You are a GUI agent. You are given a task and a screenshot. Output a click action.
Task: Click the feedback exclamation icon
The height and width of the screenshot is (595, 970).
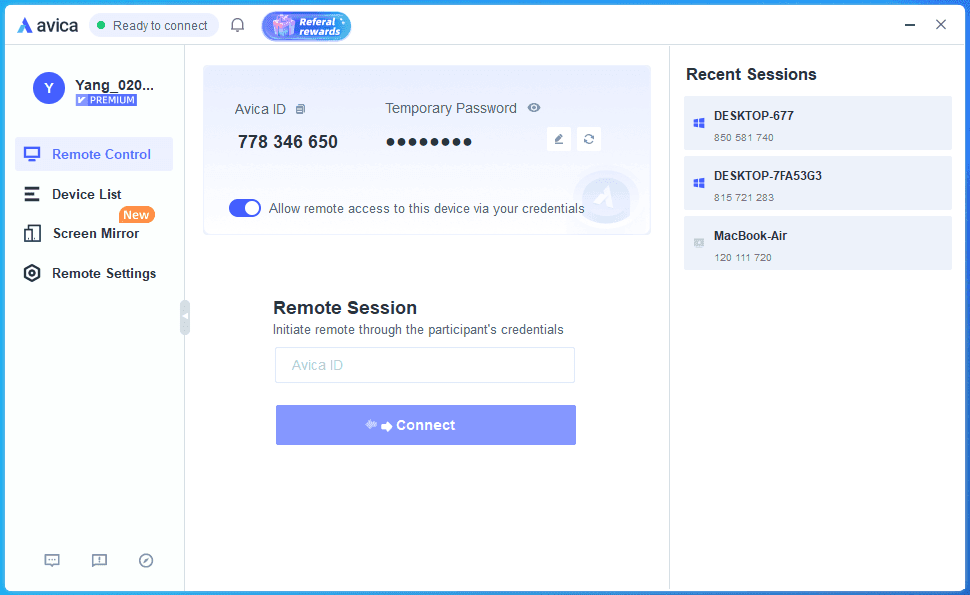click(x=99, y=561)
